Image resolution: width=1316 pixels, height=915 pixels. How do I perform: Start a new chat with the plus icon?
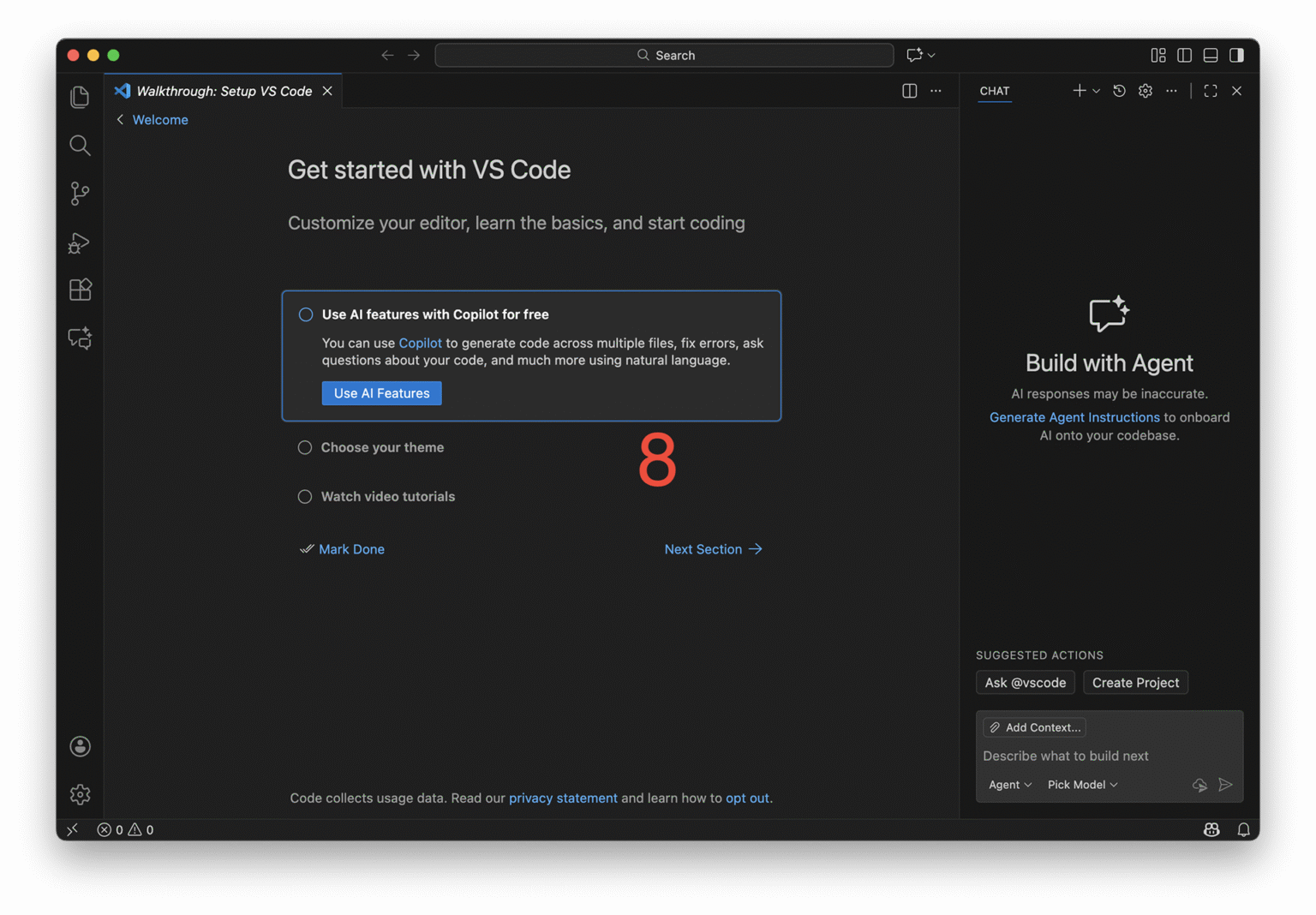point(1079,90)
